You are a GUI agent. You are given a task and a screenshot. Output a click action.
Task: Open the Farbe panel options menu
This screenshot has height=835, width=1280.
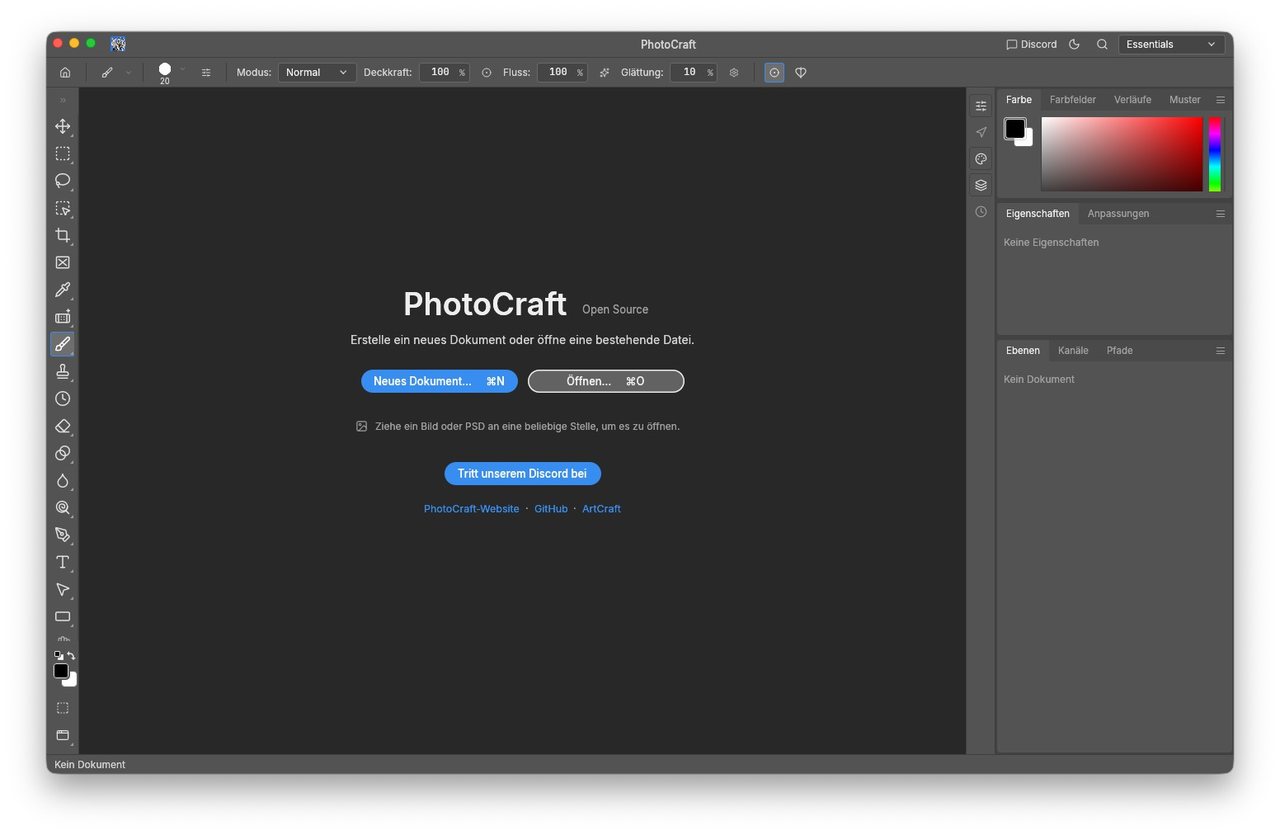(1220, 100)
